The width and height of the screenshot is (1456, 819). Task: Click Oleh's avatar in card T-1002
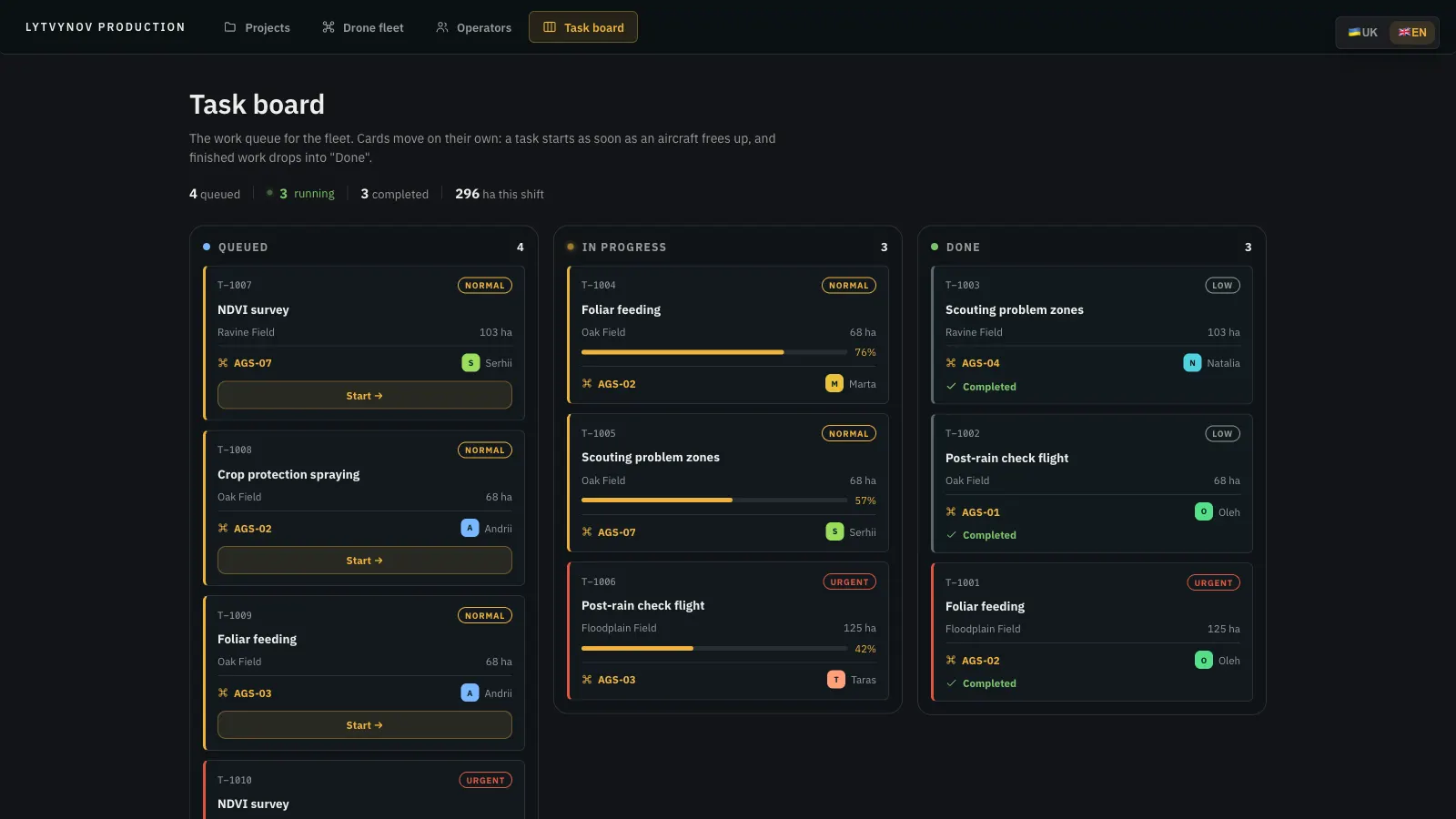tap(1204, 511)
